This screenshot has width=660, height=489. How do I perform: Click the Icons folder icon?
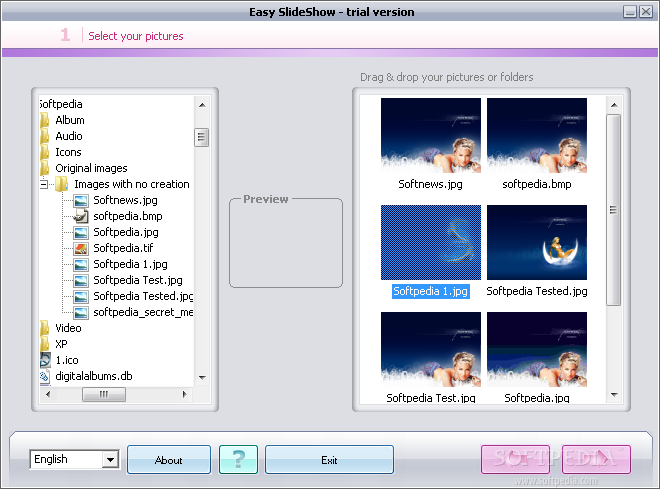coord(45,152)
